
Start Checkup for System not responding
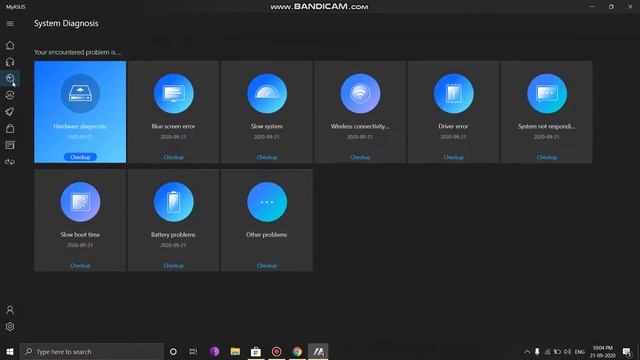click(547, 157)
